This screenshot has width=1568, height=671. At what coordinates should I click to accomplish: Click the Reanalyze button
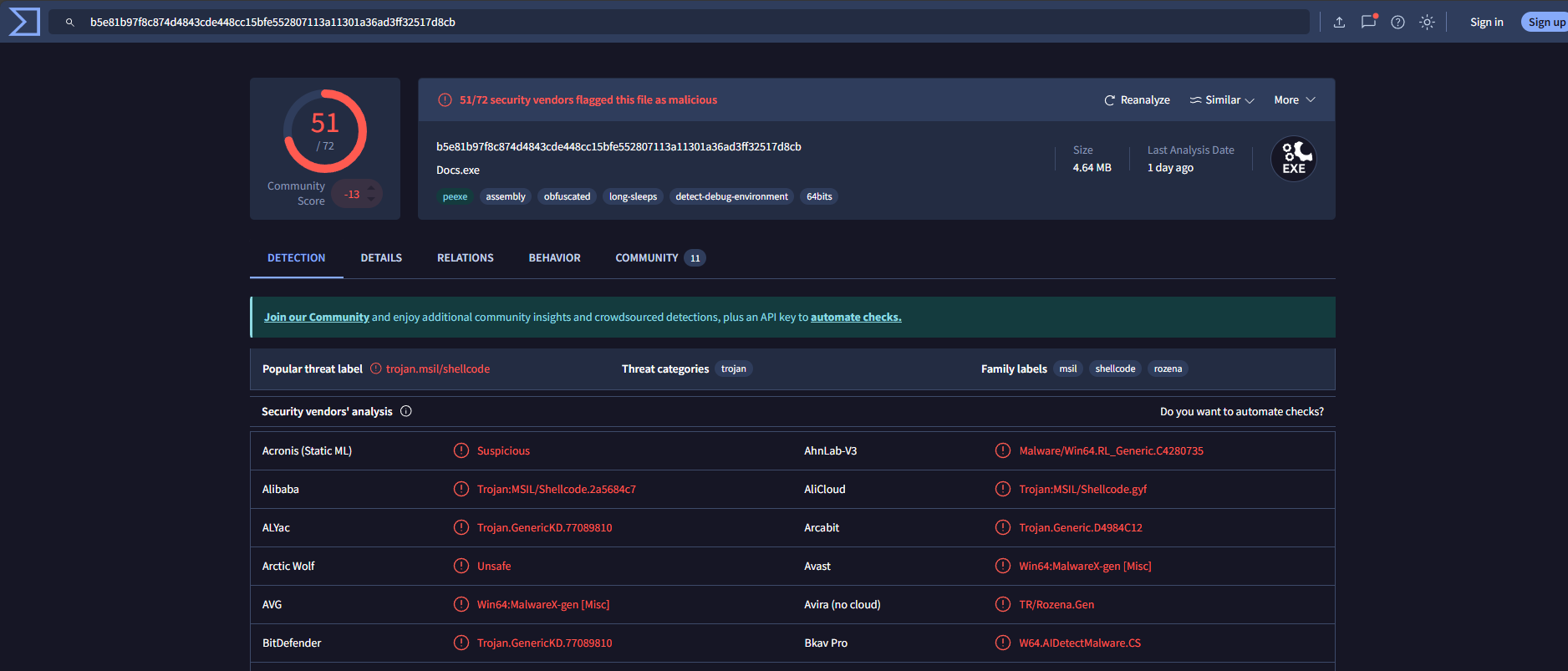tap(1137, 100)
